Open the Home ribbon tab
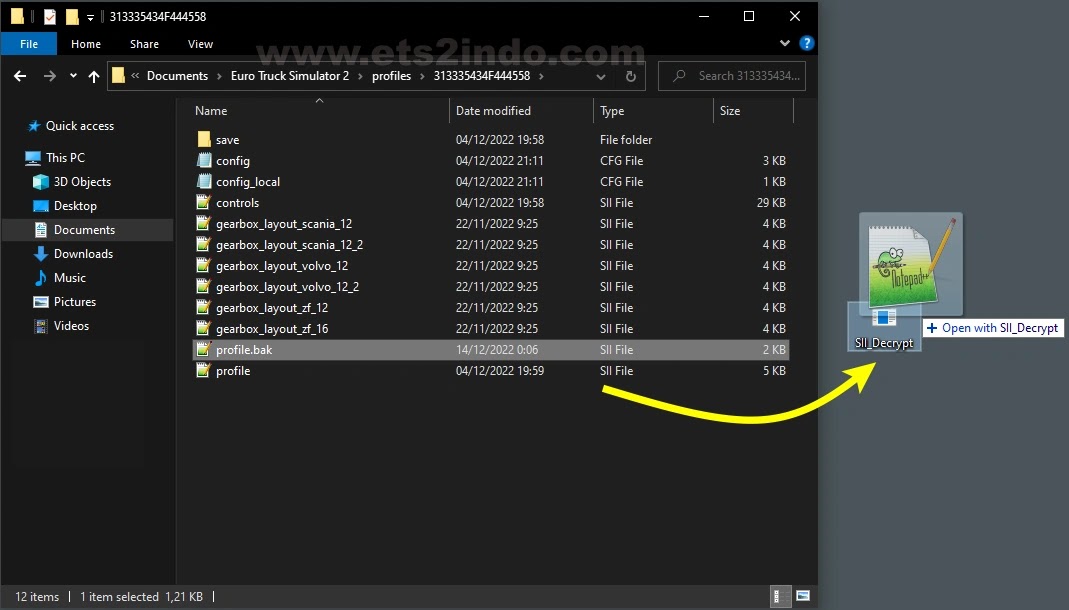The width and height of the screenshot is (1069, 610). click(86, 44)
